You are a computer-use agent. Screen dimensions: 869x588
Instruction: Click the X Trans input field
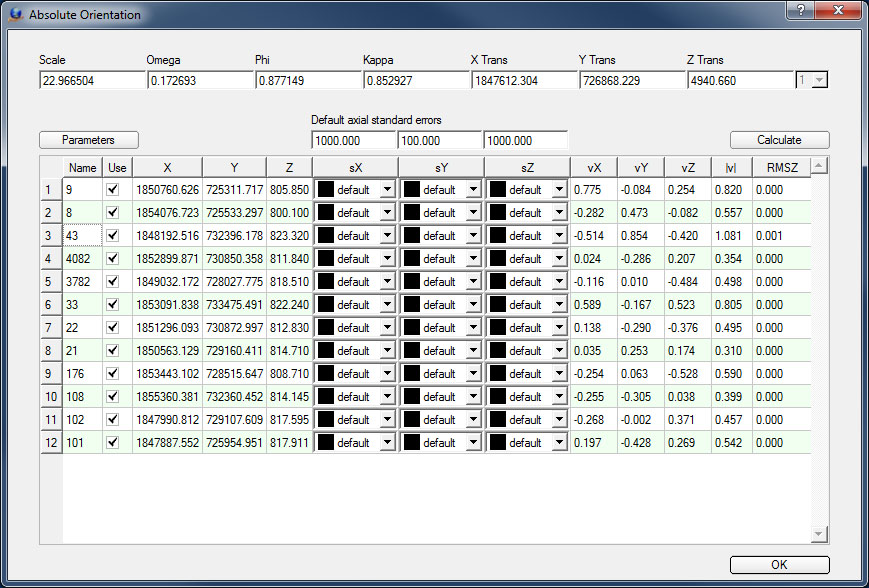524,80
